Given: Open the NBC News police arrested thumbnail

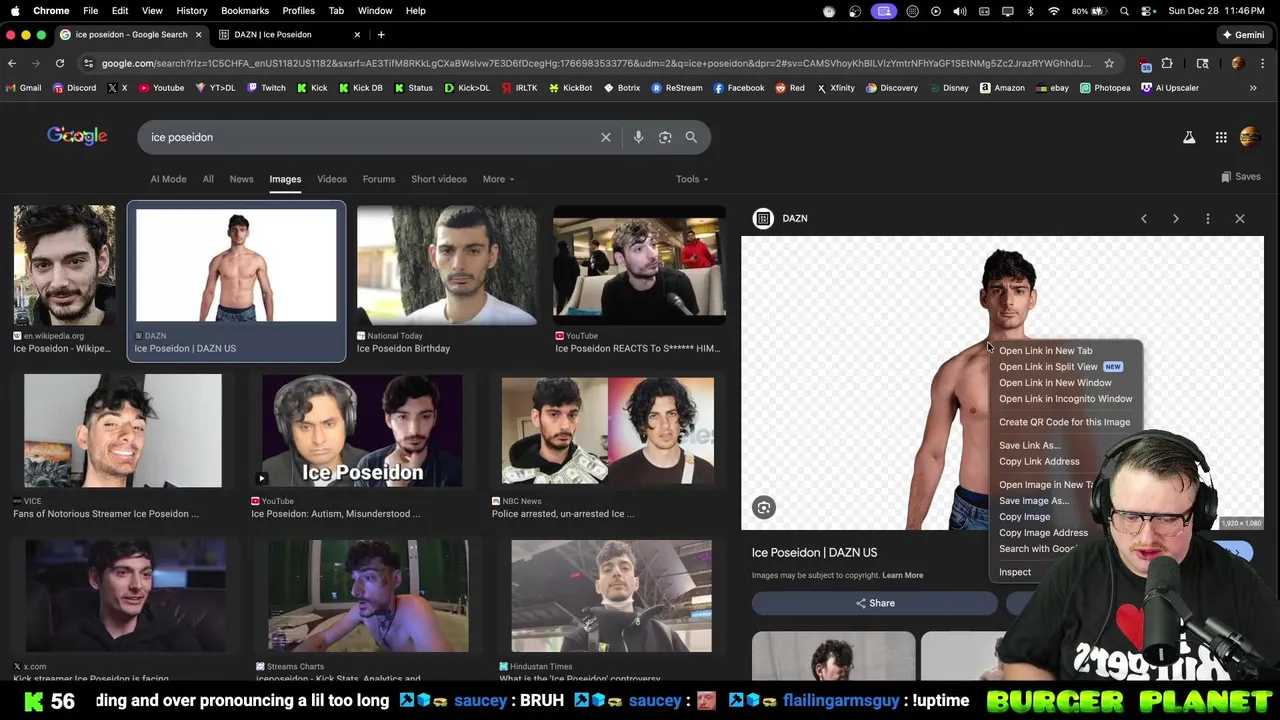Looking at the screenshot, I should [x=608, y=431].
